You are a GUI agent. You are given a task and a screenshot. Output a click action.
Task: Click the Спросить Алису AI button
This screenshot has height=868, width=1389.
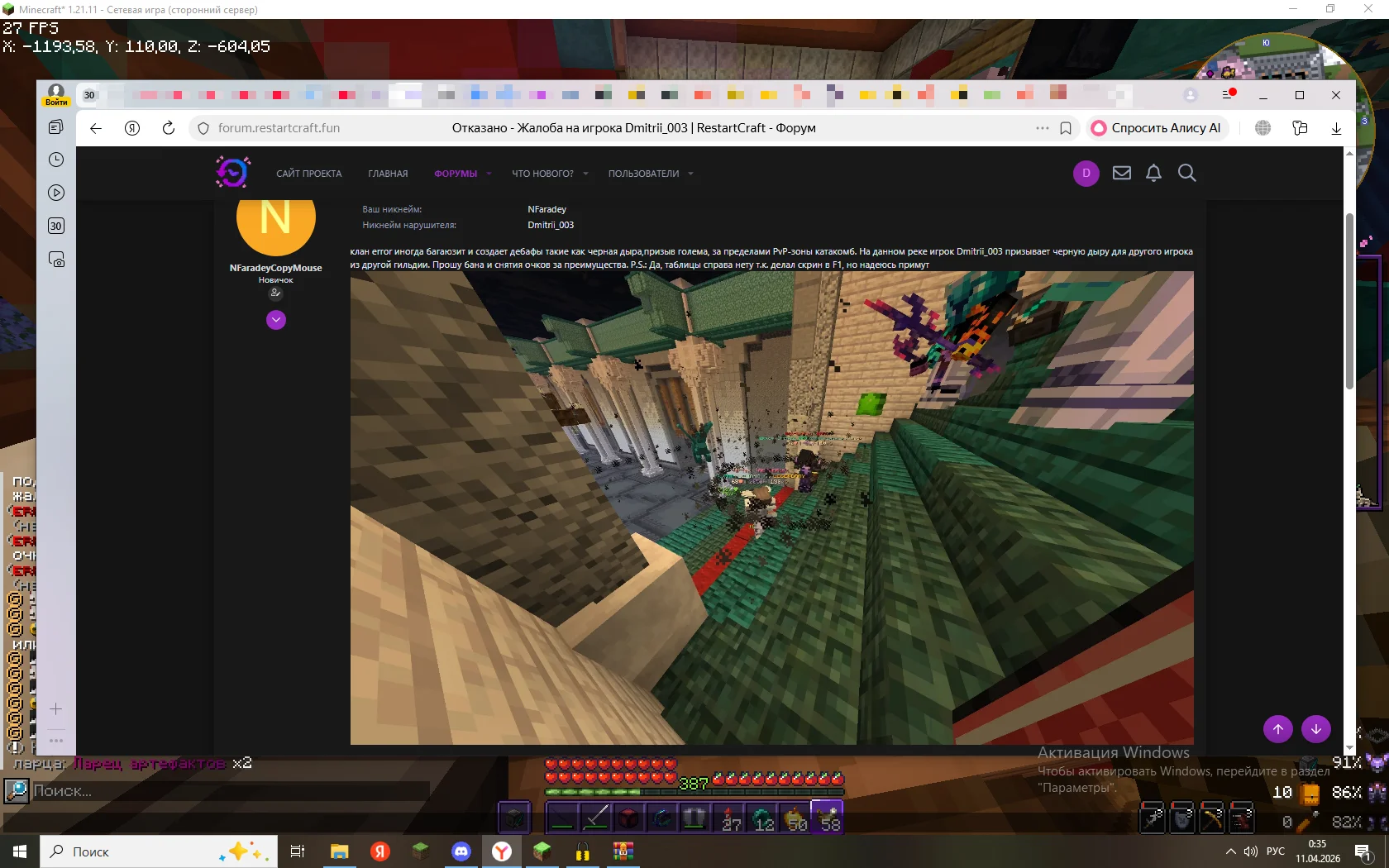[1157, 128]
